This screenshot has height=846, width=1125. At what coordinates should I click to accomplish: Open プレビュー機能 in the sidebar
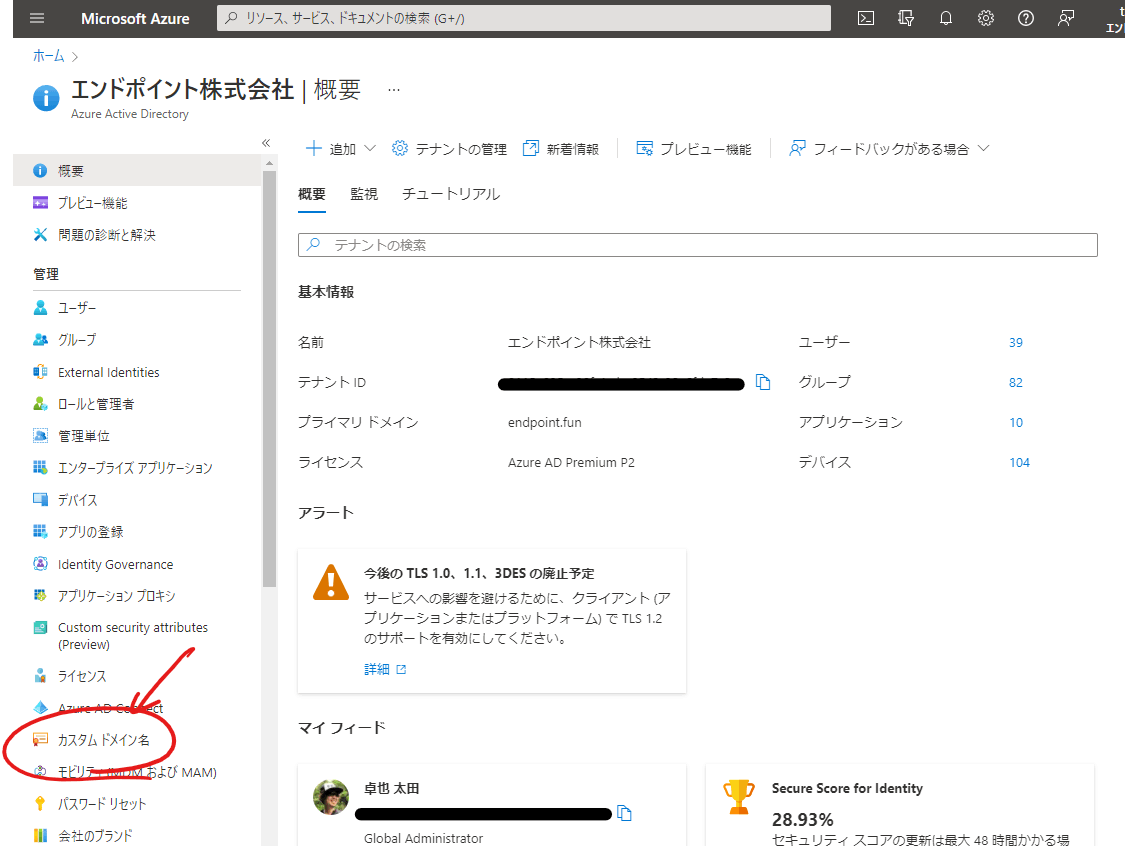[92, 203]
